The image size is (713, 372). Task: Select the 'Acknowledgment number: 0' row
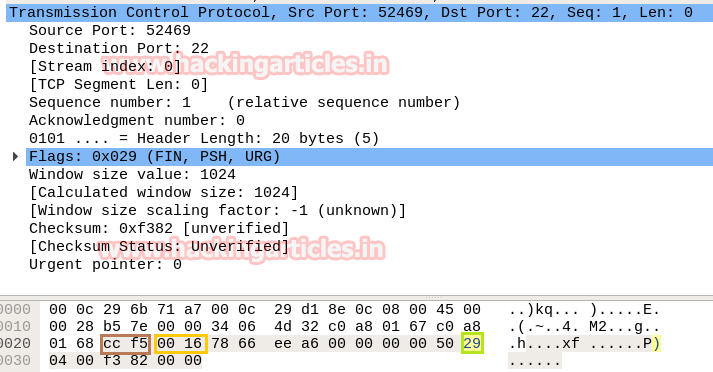pyautogui.click(x=137, y=121)
